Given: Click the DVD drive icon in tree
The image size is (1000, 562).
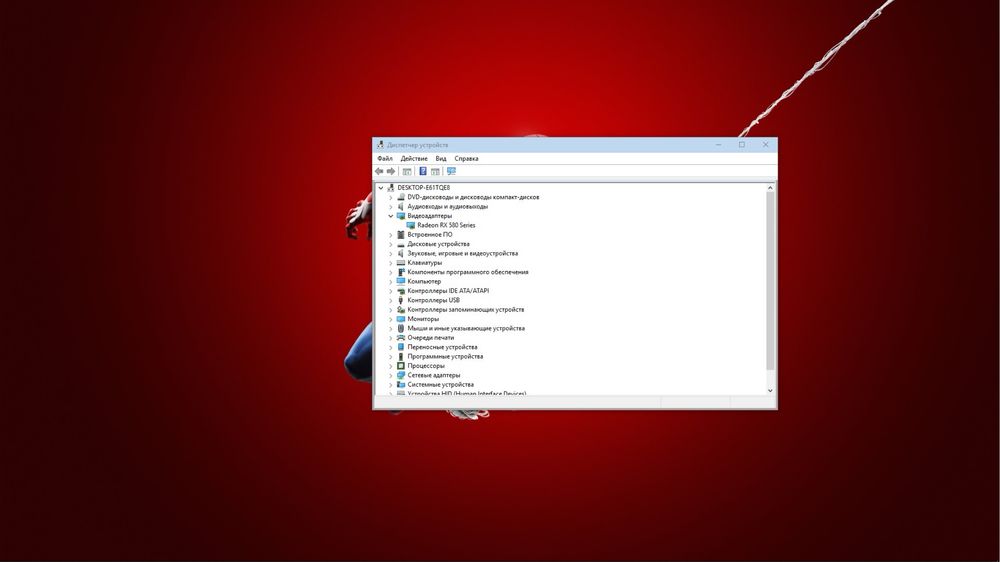Looking at the screenshot, I should [401, 197].
